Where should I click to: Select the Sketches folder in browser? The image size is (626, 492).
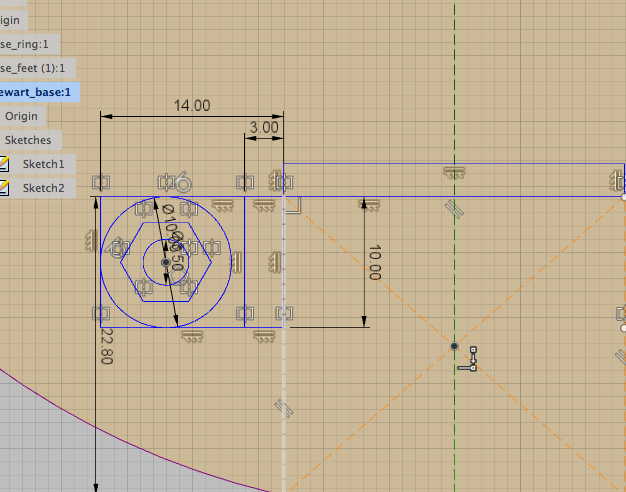[x=28, y=140]
